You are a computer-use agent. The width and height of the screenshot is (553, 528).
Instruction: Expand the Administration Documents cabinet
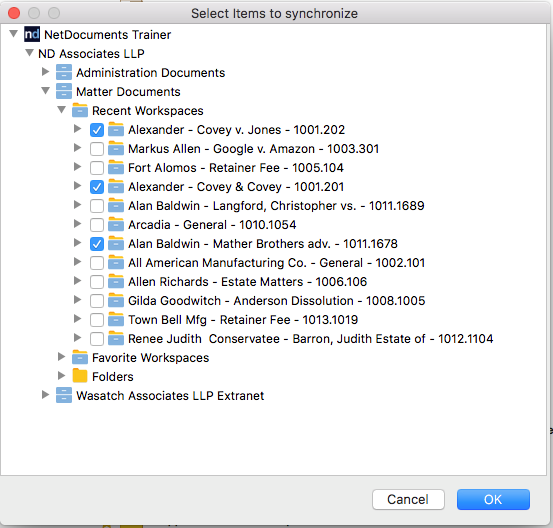pyautogui.click(x=45, y=72)
